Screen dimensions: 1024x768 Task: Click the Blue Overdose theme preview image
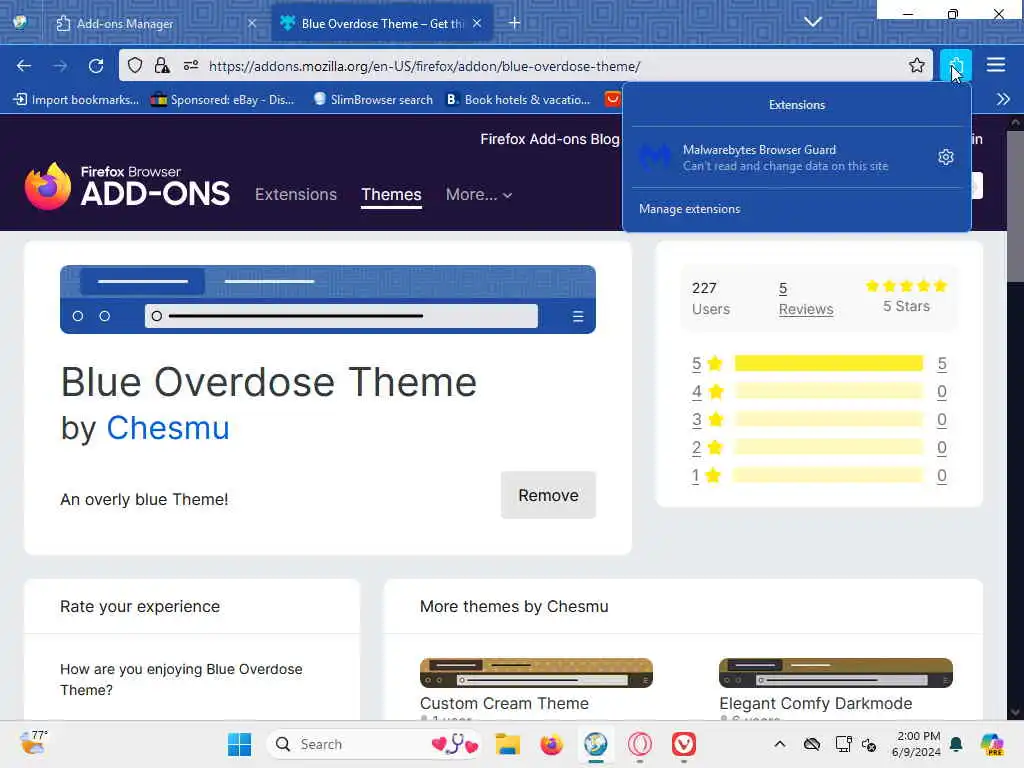(x=328, y=299)
